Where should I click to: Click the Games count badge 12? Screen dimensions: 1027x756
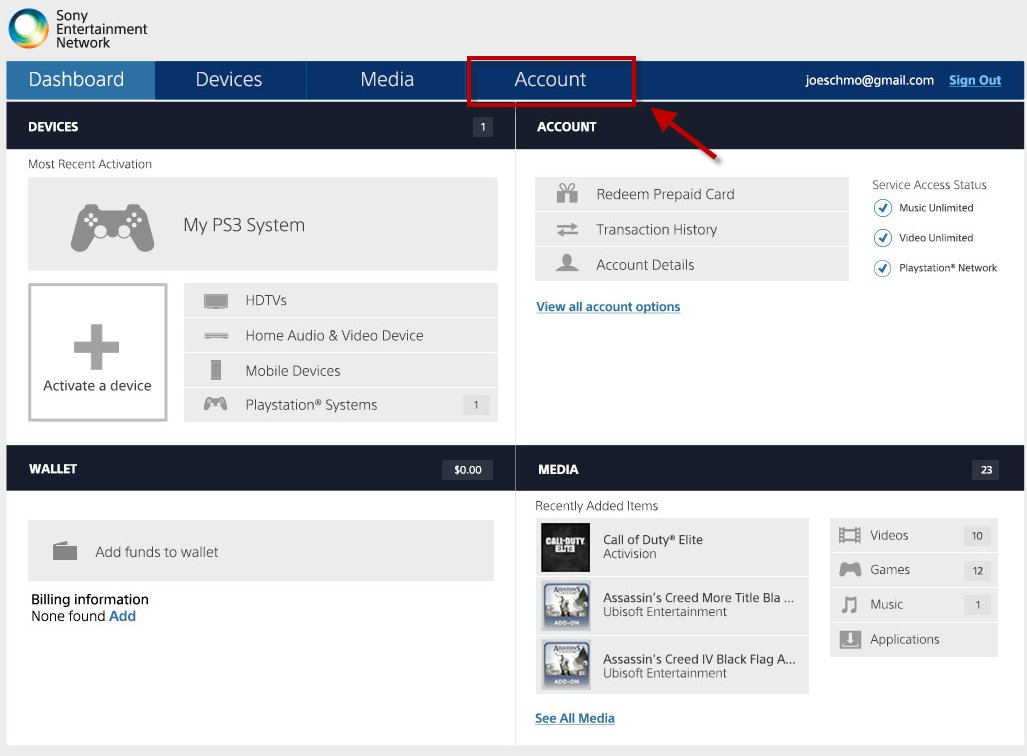977,571
